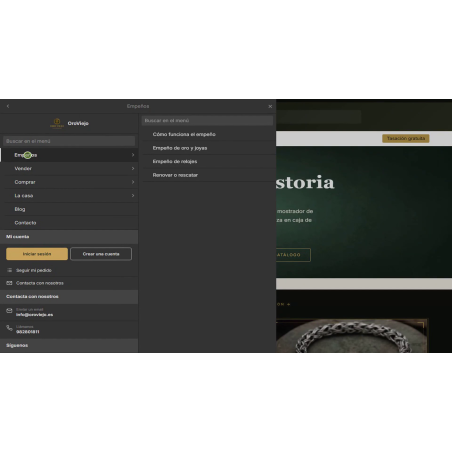Image resolution: width=452 pixels, height=452 pixels.
Task: Click the 'Tasación gratuita' button
Action: (x=406, y=138)
